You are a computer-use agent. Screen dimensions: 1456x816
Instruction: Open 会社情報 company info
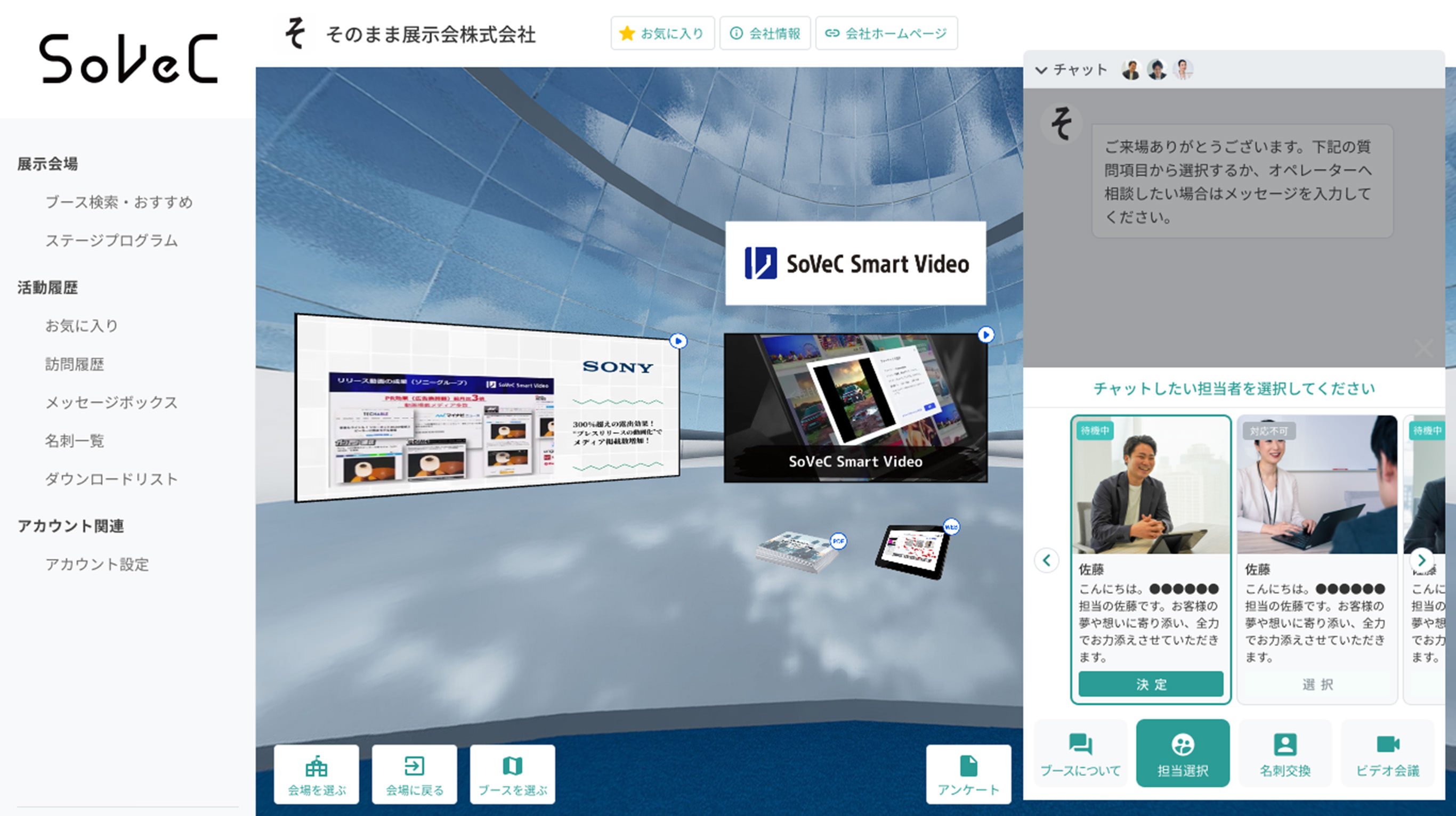[765, 34]
